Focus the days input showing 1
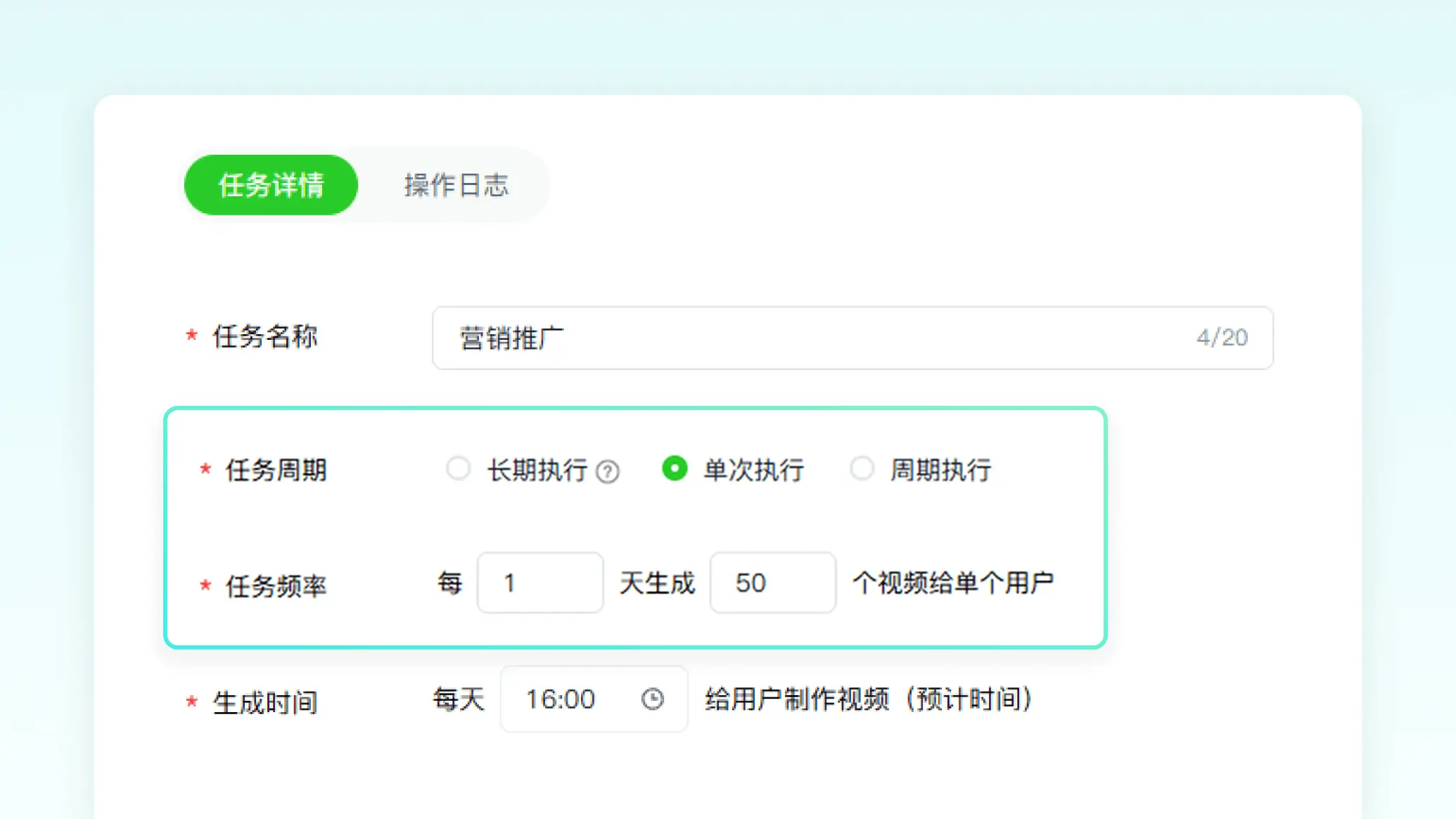This screenshot has height=819, width=1456. (540, 583)
